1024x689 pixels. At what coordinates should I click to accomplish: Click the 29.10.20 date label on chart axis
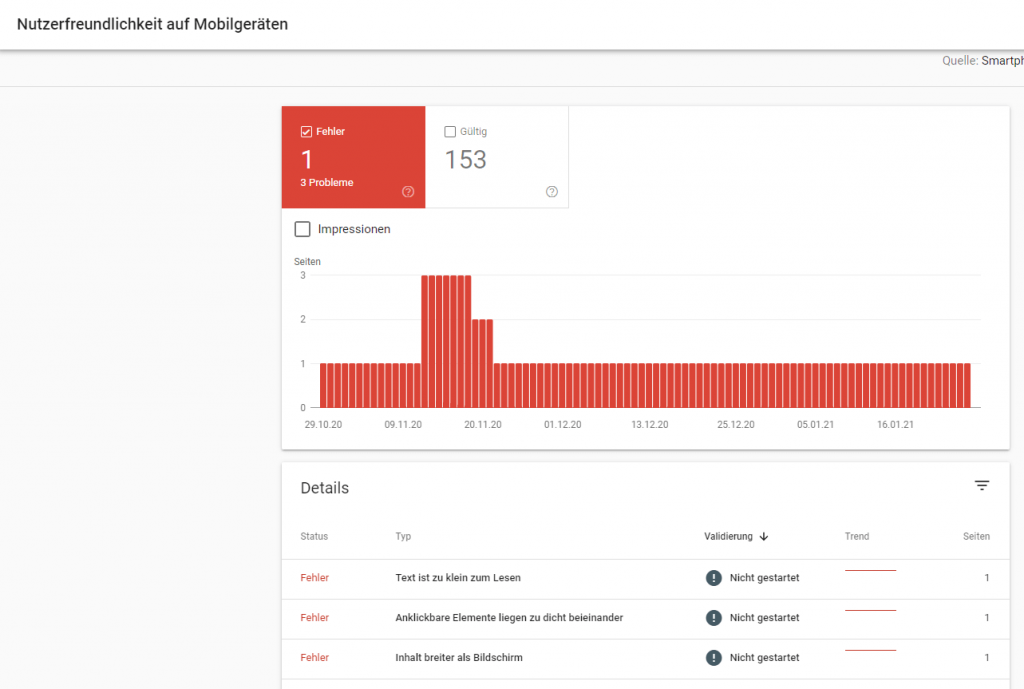pos(323,425)
